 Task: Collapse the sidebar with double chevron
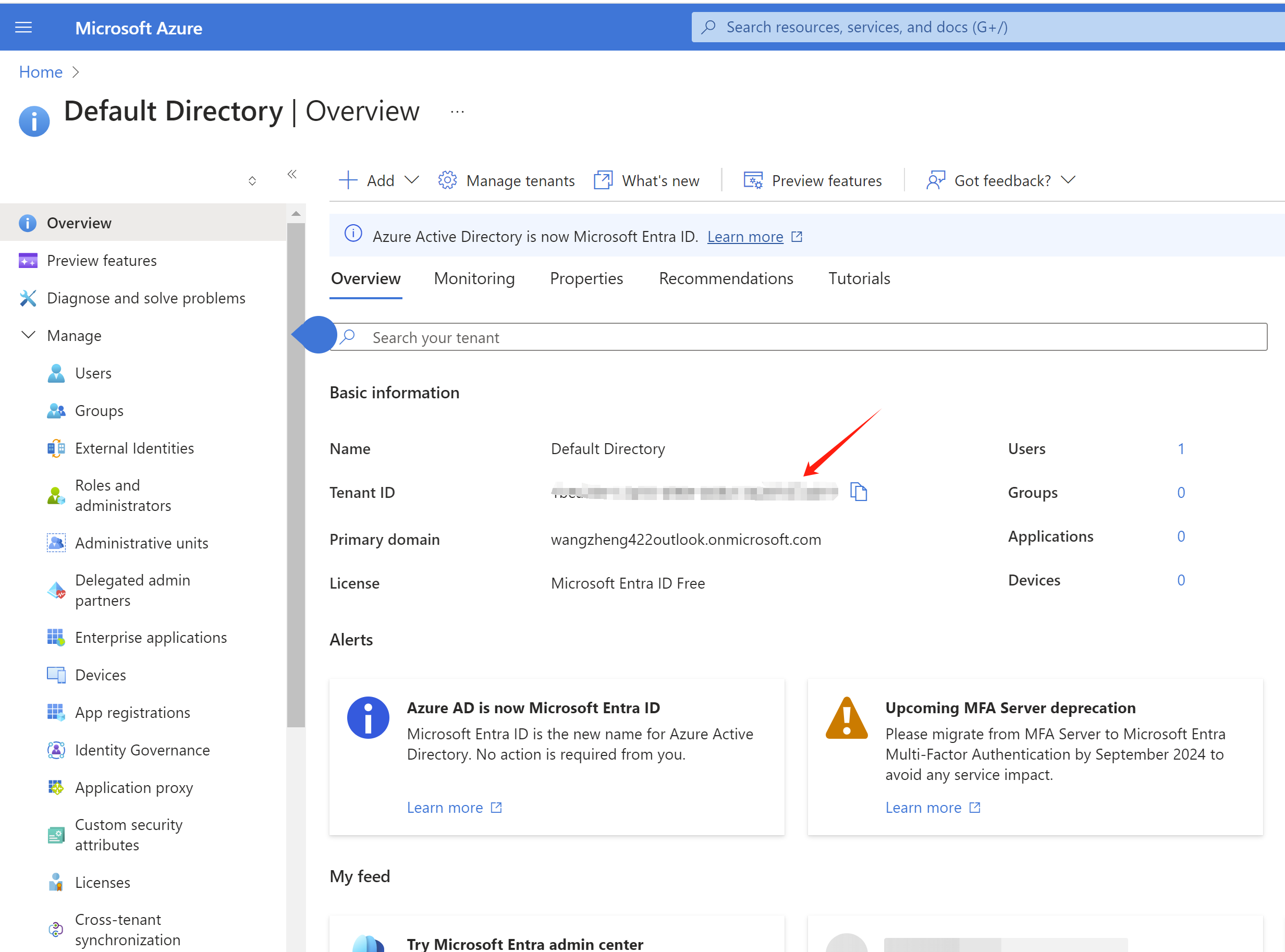click(x=292, y=174)
